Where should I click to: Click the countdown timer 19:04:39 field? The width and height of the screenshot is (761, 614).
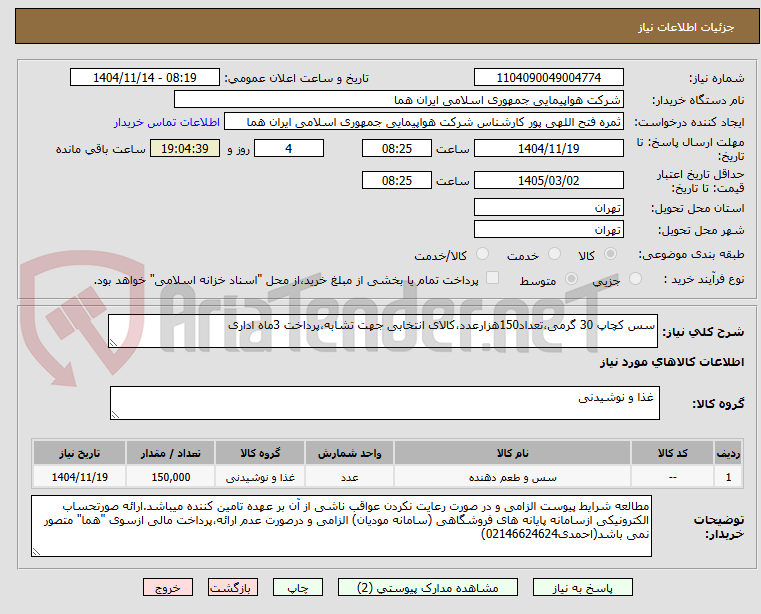coord(185,149)
